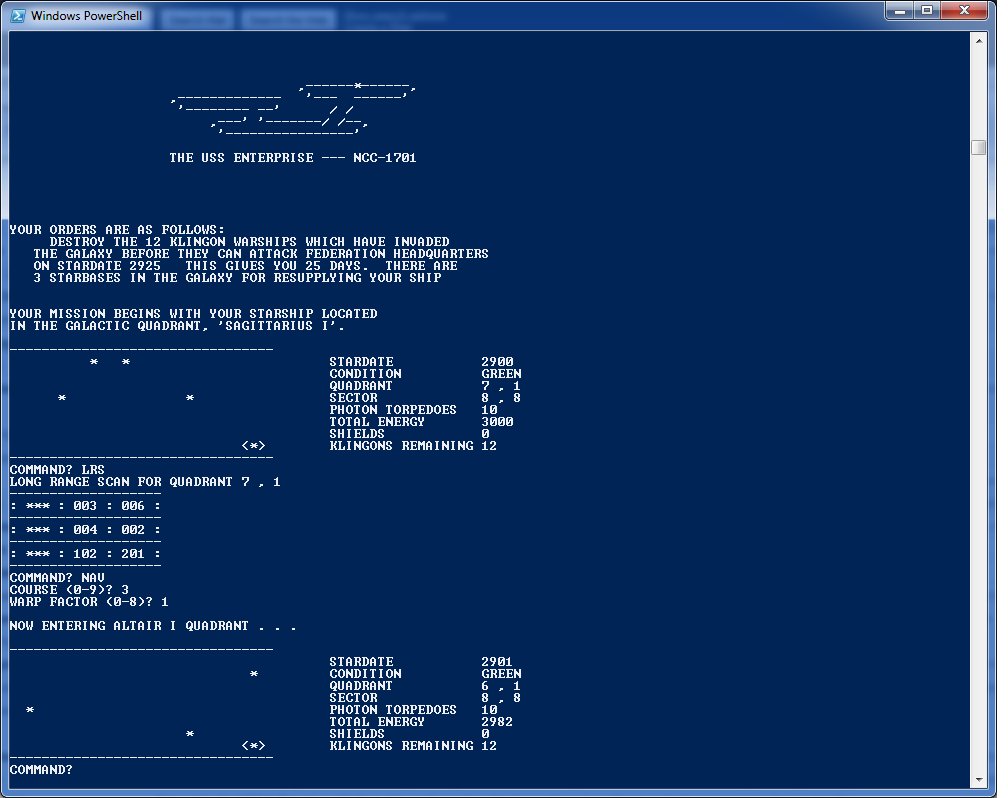Click the line starting "3 STARBASES IN THE GALAXY"
Screen dimensions: 1008x798
[237, 278]
